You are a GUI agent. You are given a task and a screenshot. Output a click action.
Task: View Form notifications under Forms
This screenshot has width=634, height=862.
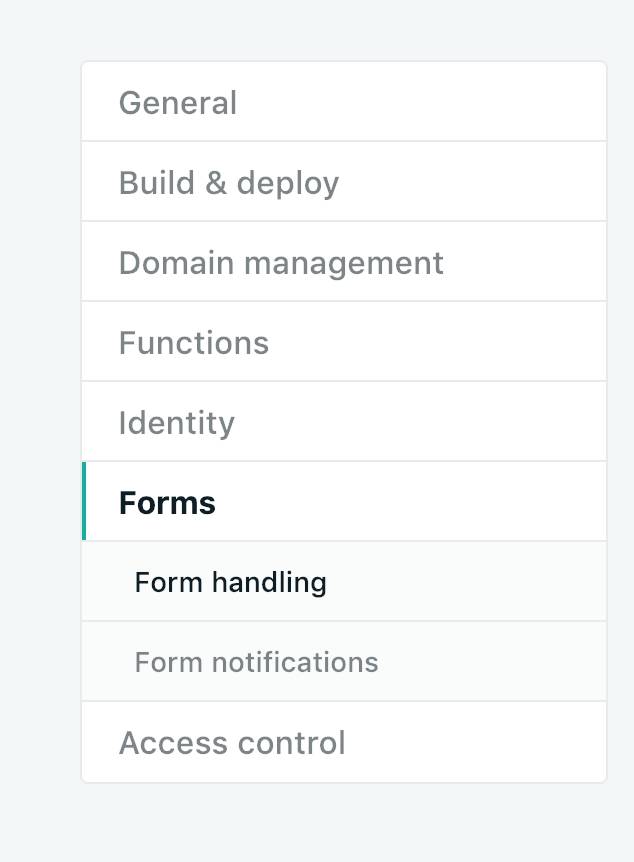(256, 662)
